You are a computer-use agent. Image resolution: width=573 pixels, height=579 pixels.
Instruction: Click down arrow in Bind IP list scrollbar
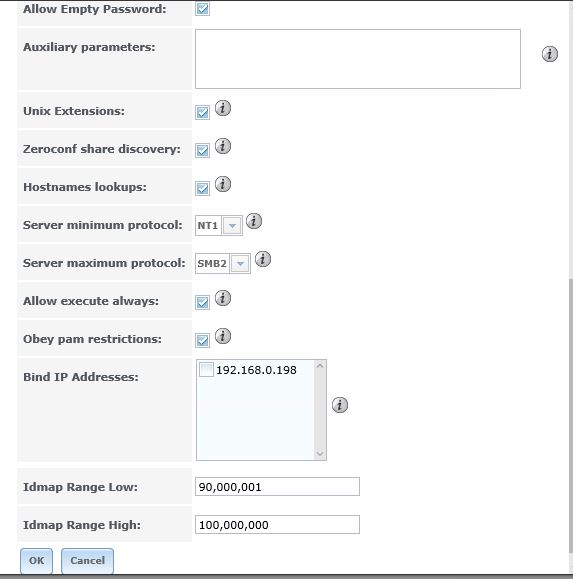point(320,453)
